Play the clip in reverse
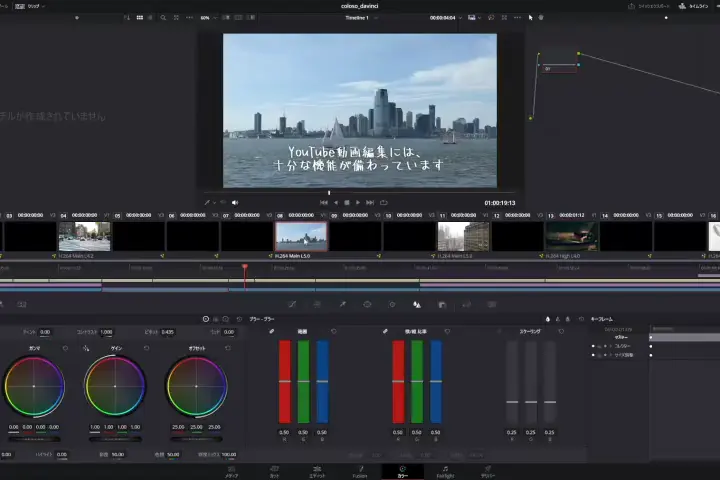 (x=336, y=203)
